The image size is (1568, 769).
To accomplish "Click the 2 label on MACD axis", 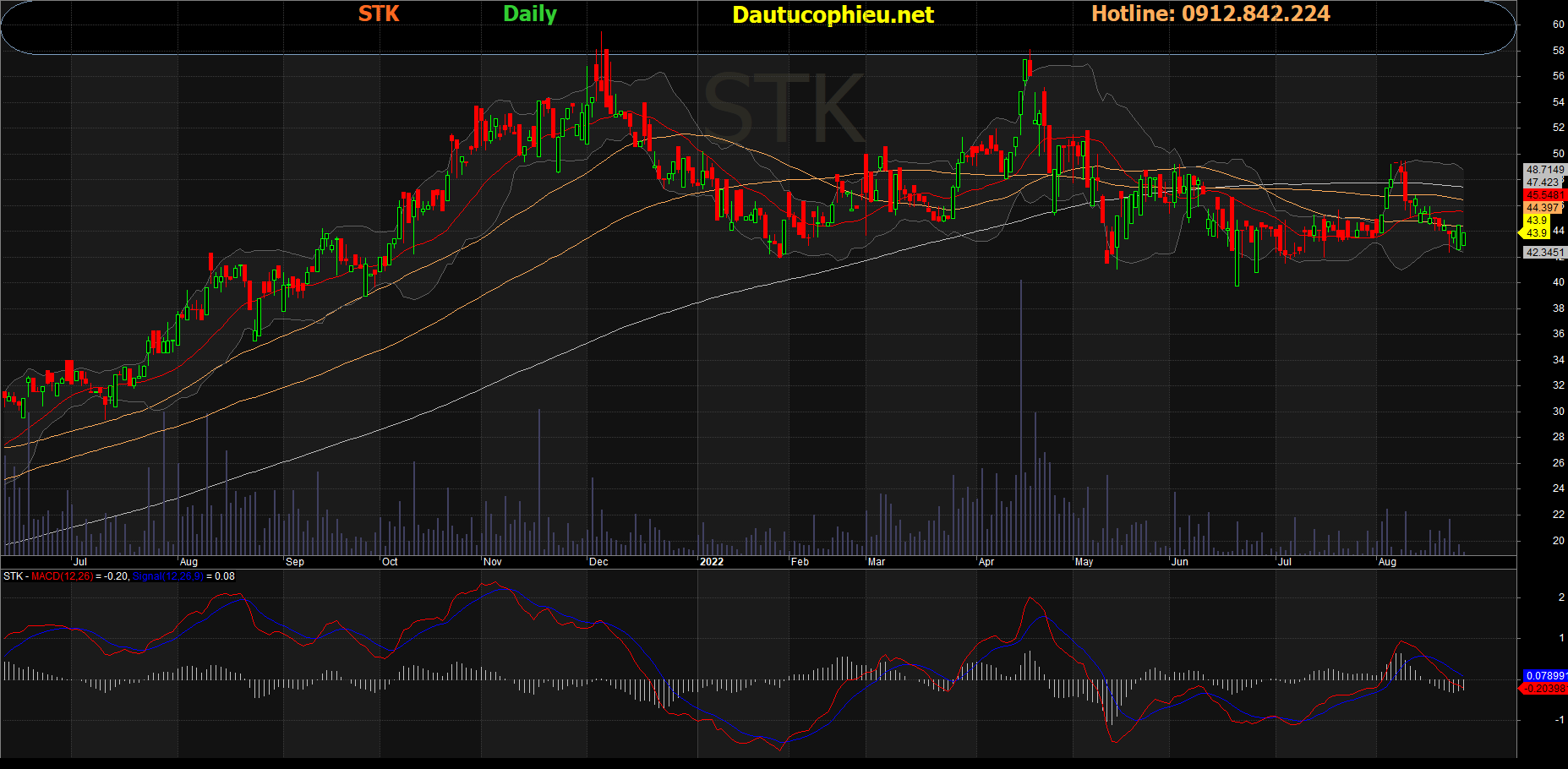I will pyautogui.click(x=1561, y=597).
